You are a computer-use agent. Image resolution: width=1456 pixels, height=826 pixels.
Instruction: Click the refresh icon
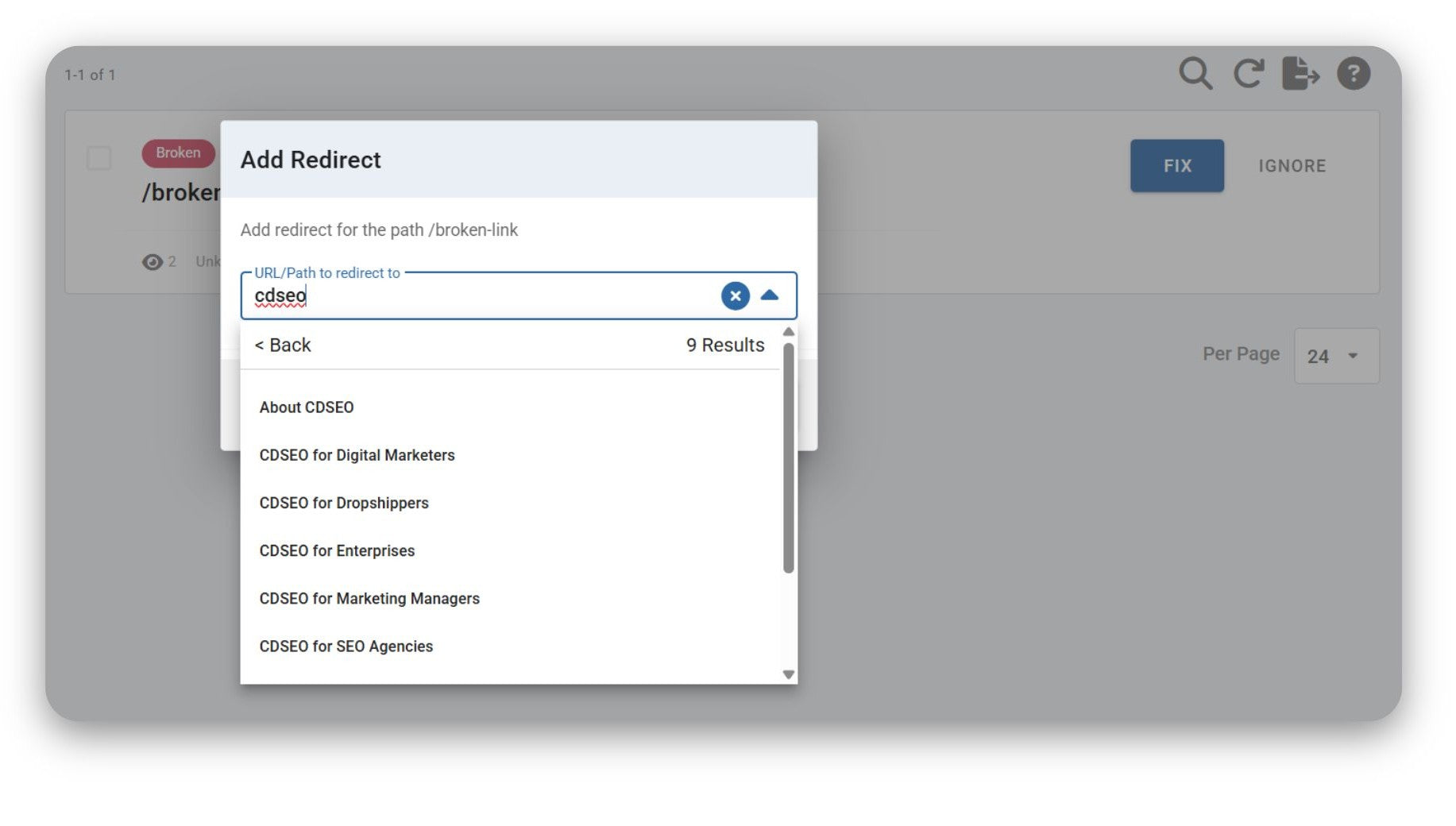1248,74
